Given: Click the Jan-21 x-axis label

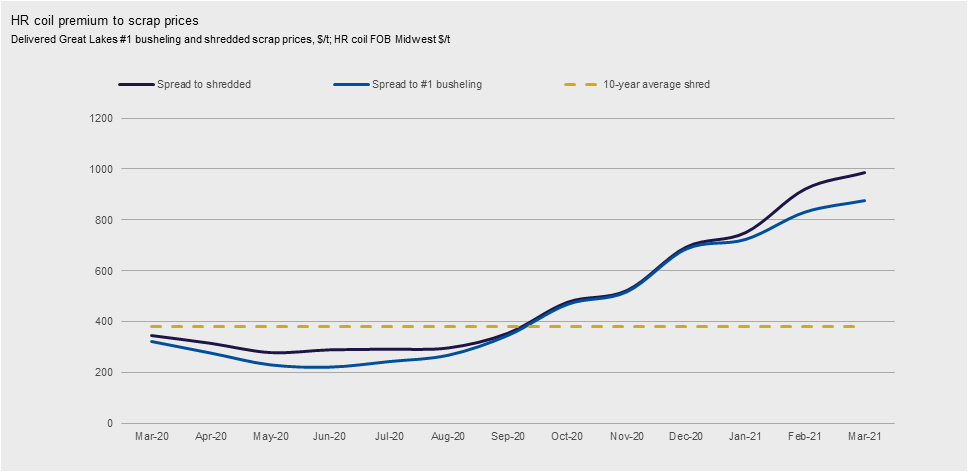Looking at the screenshot, I should coord(745,437).
